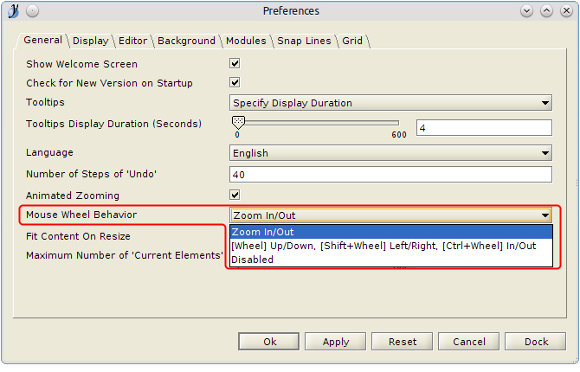Open the Tooltips dropdown
This screenshot has height=372, width=580.
tap(390, 103)
